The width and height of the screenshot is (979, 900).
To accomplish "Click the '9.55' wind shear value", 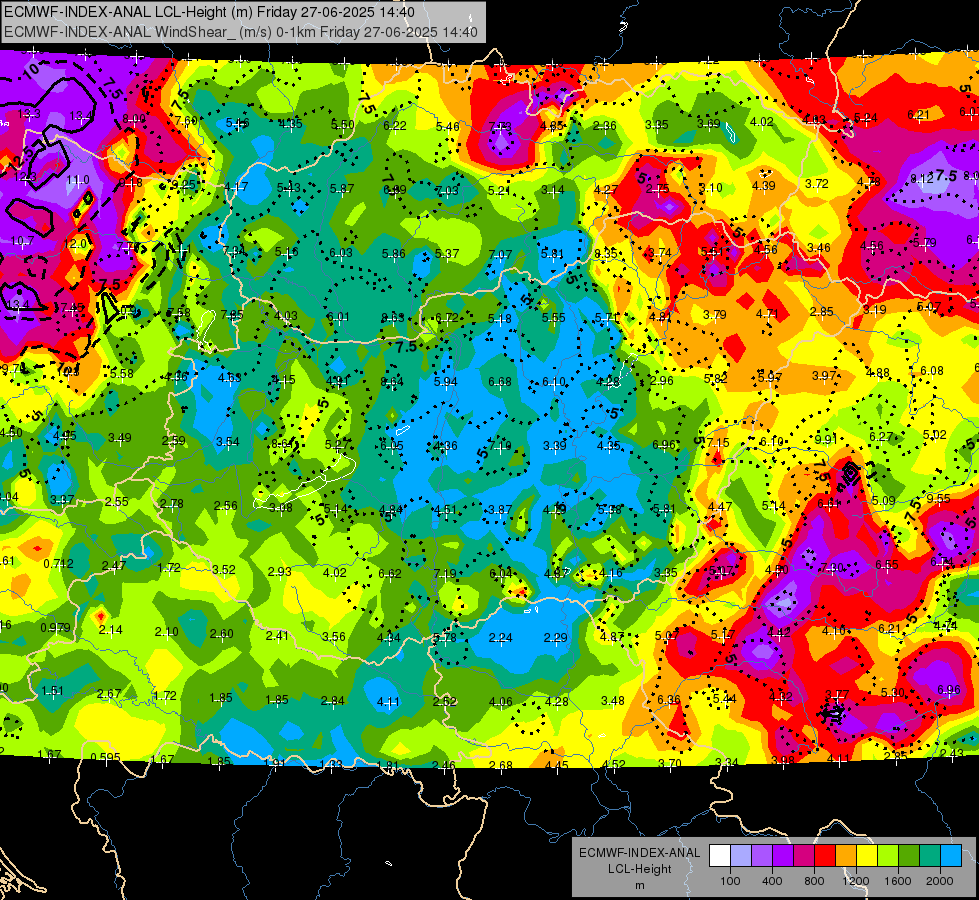I will 938,498.
